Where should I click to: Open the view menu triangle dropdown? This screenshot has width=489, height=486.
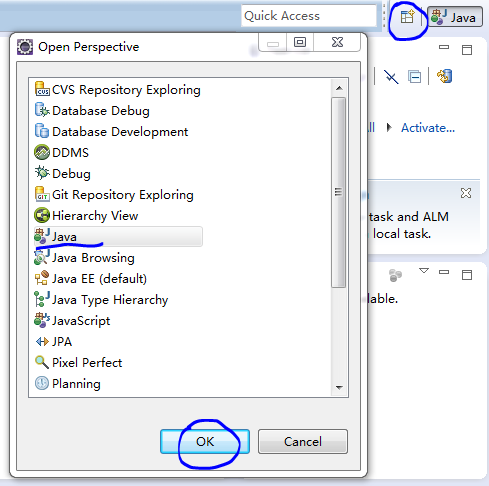pyautogui.click(x=424, y=271)
